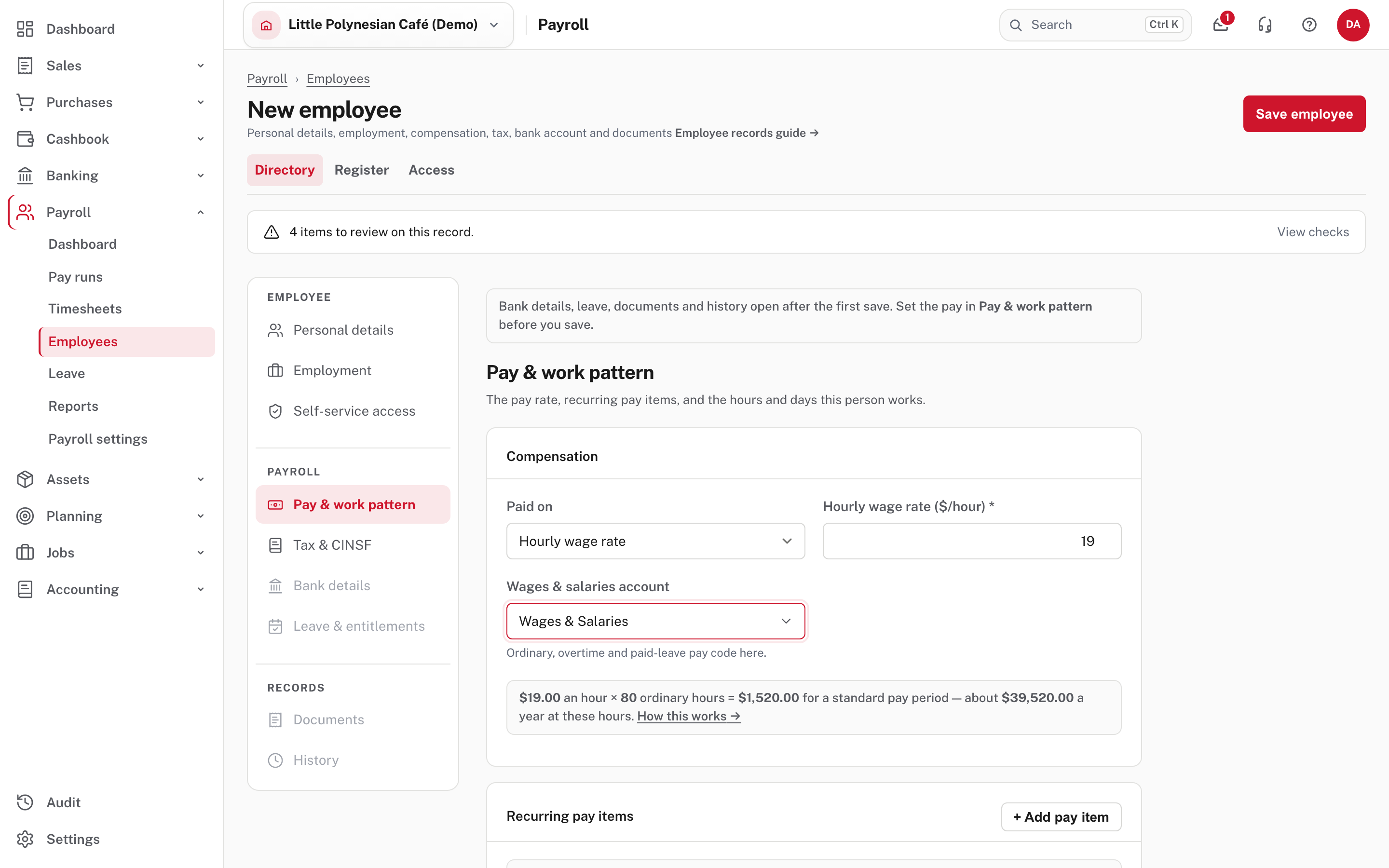This screenshot has height=868, width=1389.
Task: Switch to the Directory tab
Action: (285, 170)
